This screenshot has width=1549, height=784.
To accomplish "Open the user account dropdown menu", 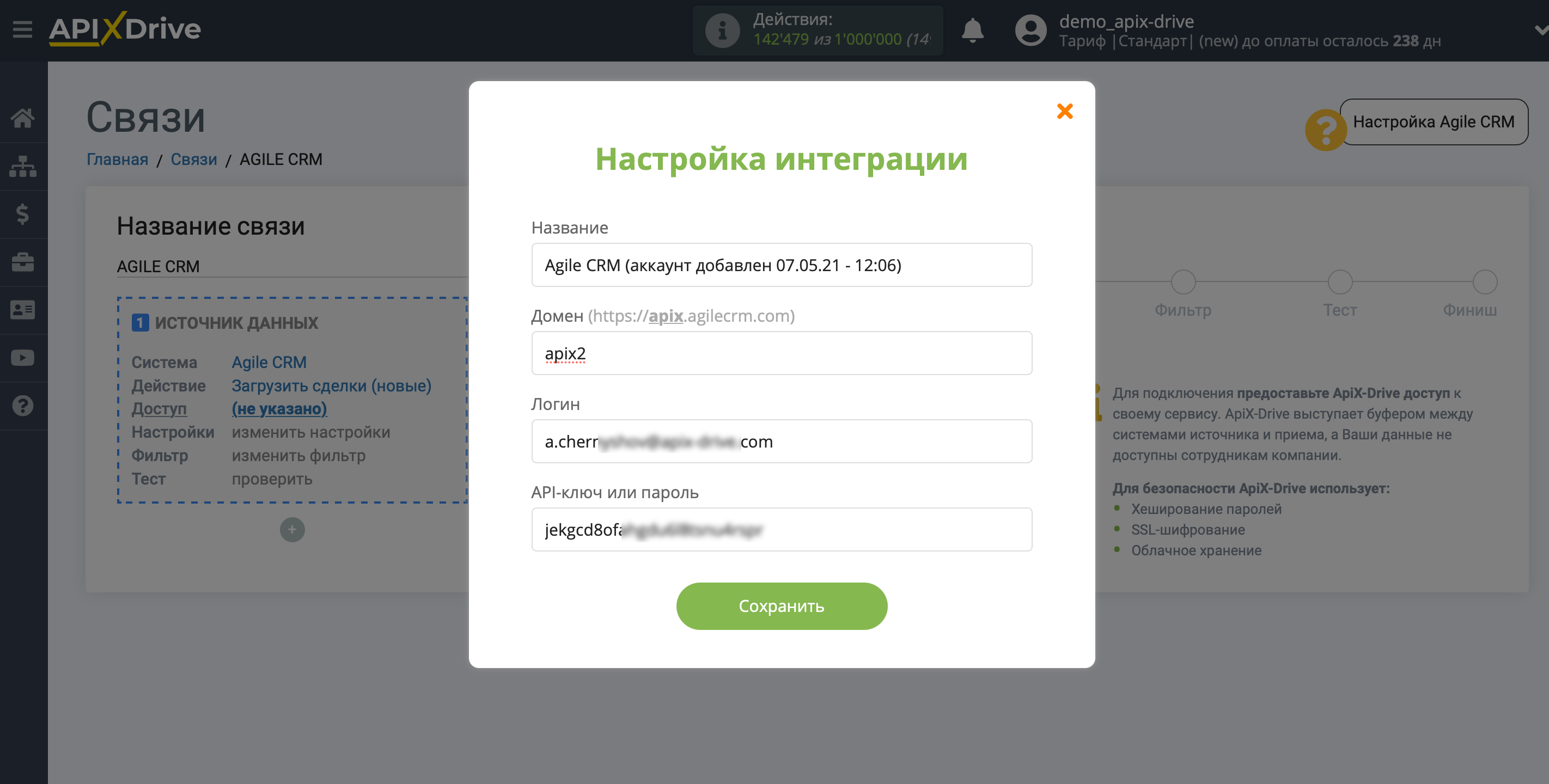I will (x=1536, y=30).
